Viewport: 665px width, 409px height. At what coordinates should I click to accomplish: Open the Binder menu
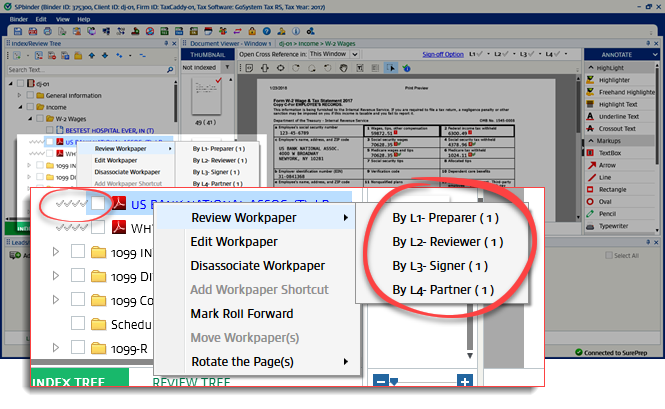(x=19, y=19)
